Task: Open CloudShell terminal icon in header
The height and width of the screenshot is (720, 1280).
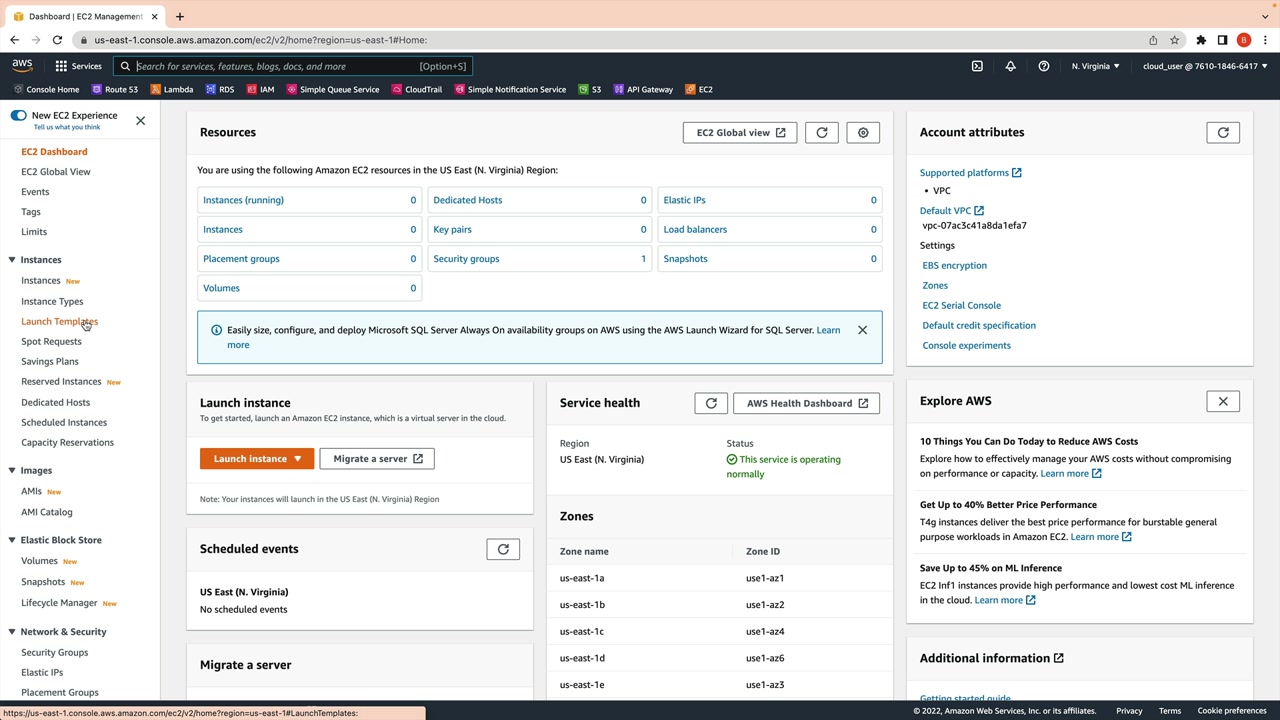Action: 977,66
